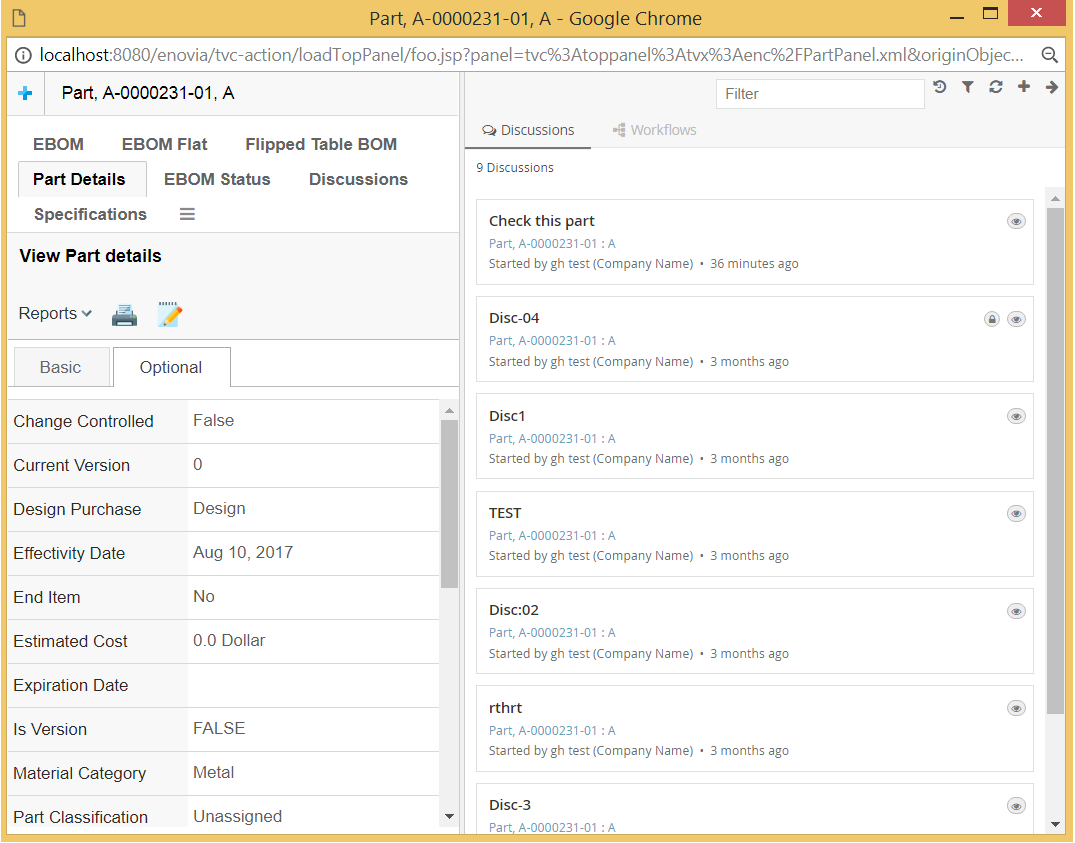Open the TEST discussion
The image size is (1075, 843).
(505, 513)
